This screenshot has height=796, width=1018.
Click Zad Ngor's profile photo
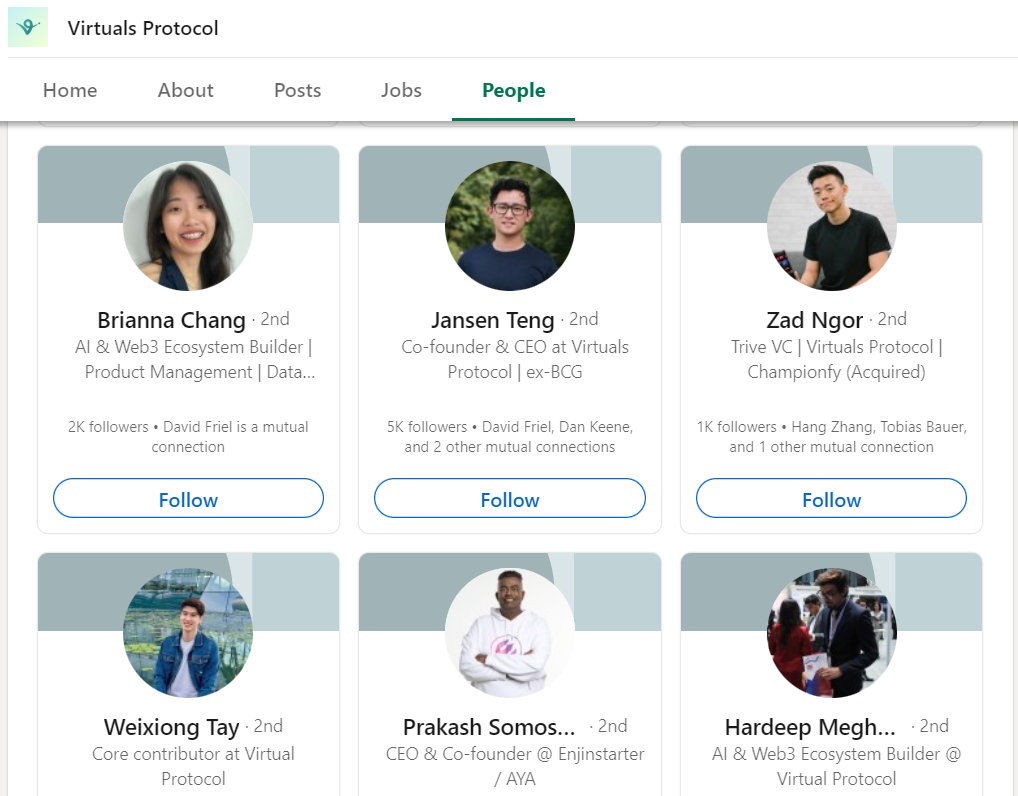[x=831, y=226]
